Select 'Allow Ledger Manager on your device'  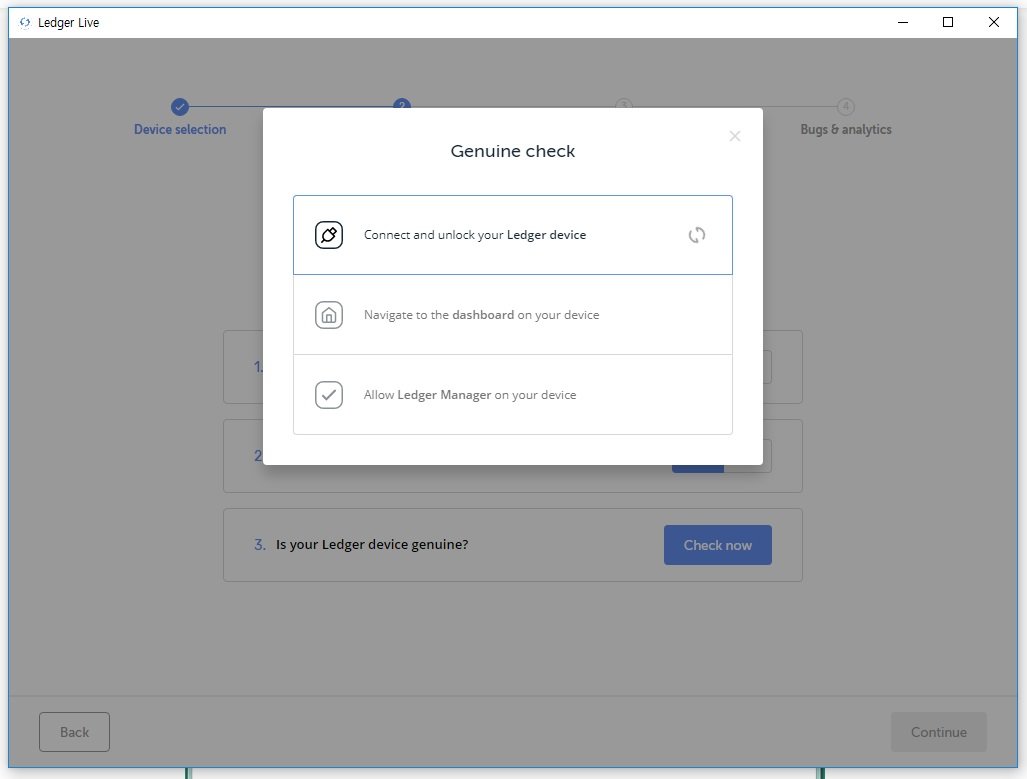(x=513, y=394)
